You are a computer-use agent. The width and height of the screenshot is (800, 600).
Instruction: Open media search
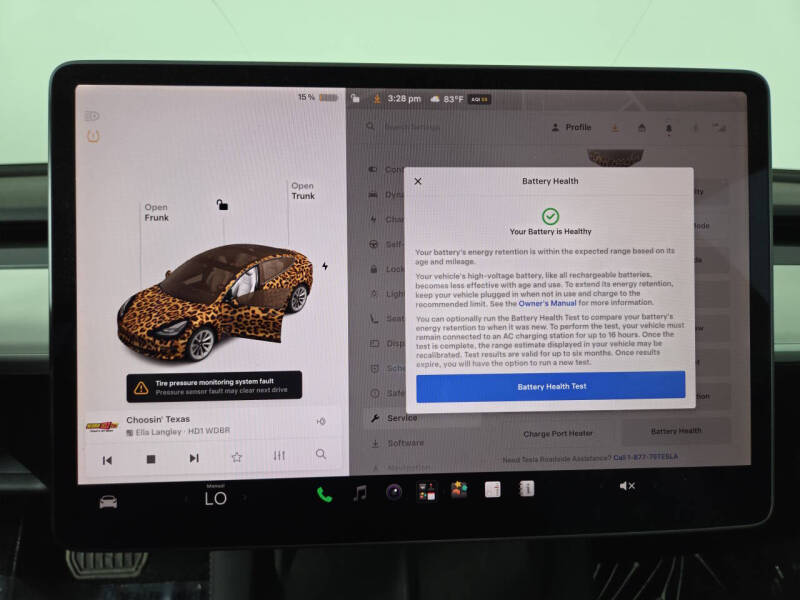320,454
